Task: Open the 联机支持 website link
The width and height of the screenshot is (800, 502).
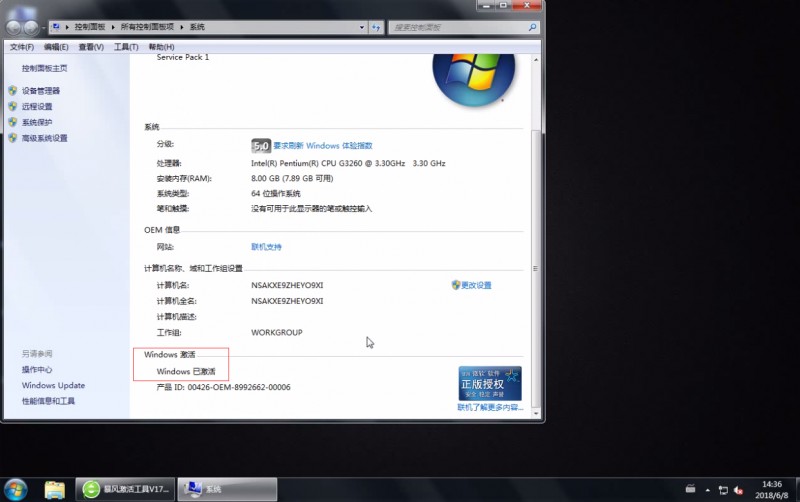Action: [x=266, y=247]
